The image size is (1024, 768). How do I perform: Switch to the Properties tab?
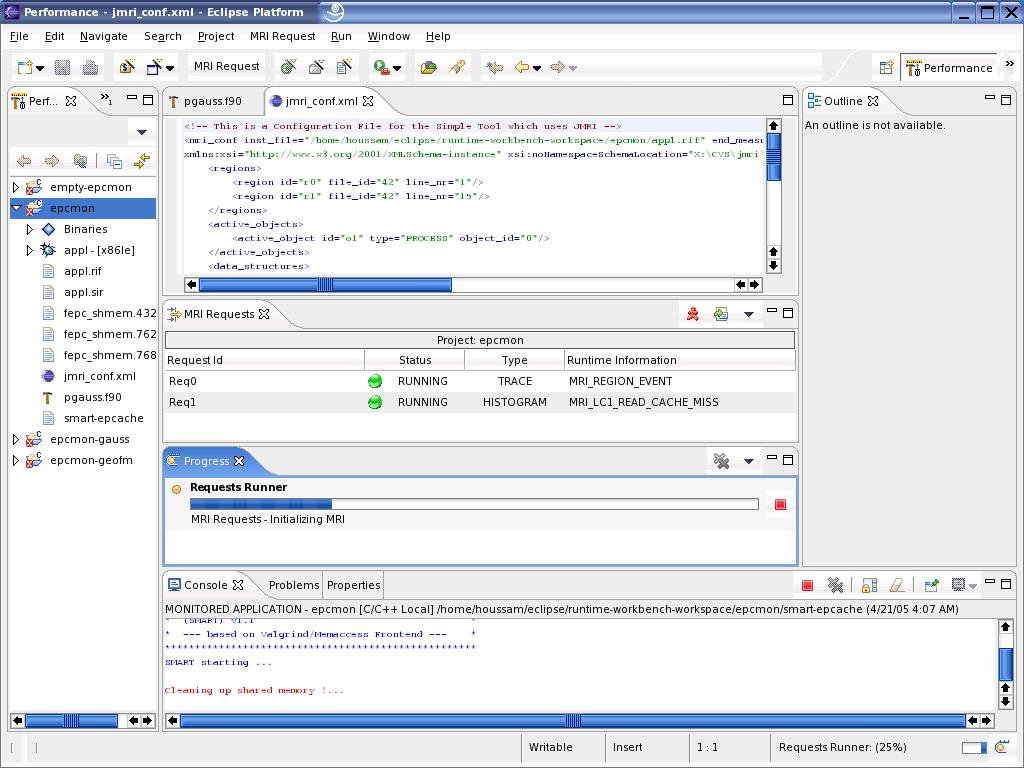(353, 585)
